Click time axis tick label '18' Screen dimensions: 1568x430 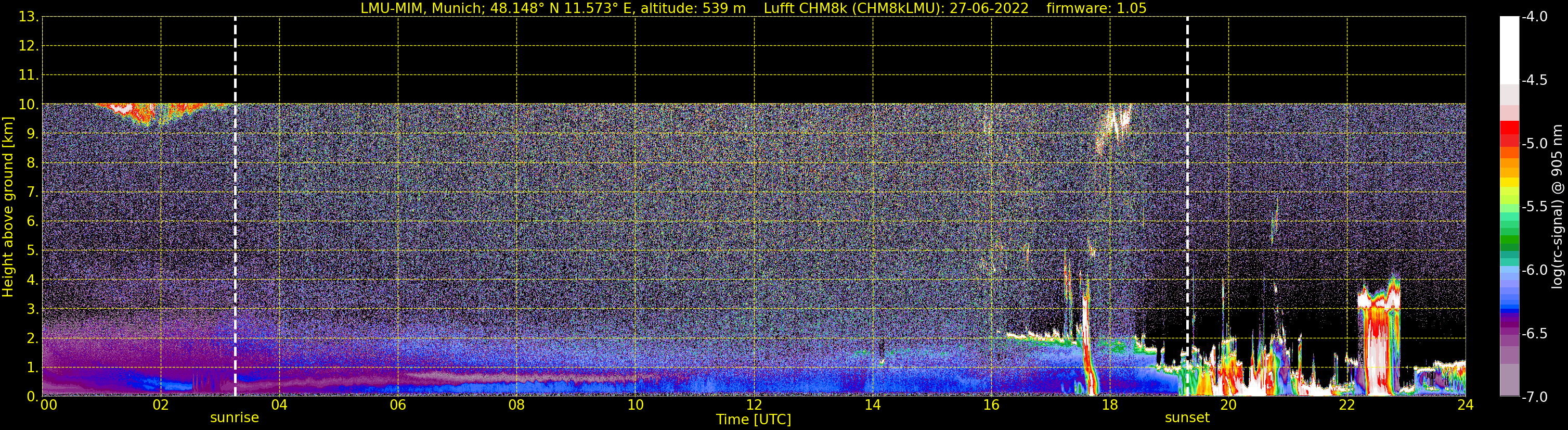click(x=1110, y=405)
